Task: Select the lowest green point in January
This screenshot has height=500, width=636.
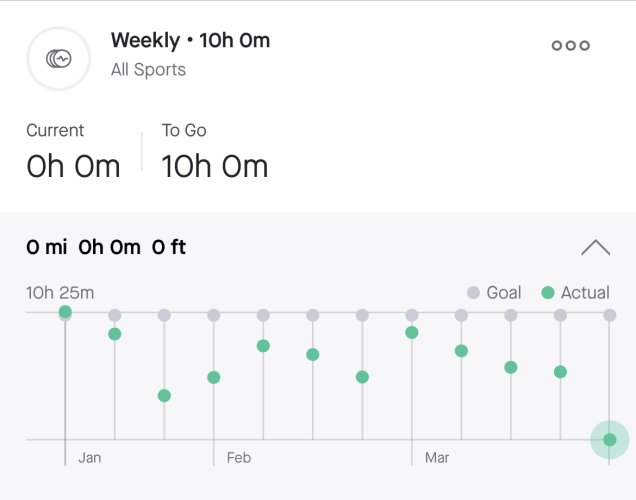Action: [x=164, y=395]
